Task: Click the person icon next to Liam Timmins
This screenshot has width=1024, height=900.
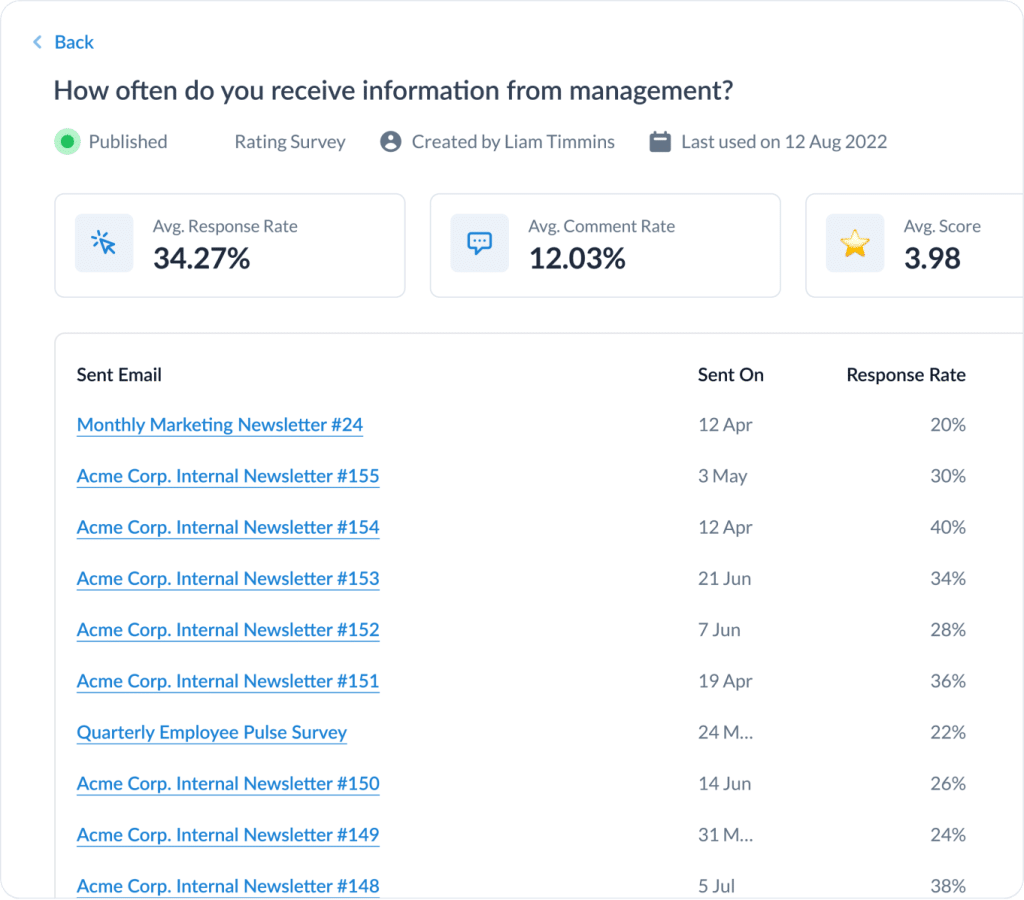Action: click(x=389, y=141)
